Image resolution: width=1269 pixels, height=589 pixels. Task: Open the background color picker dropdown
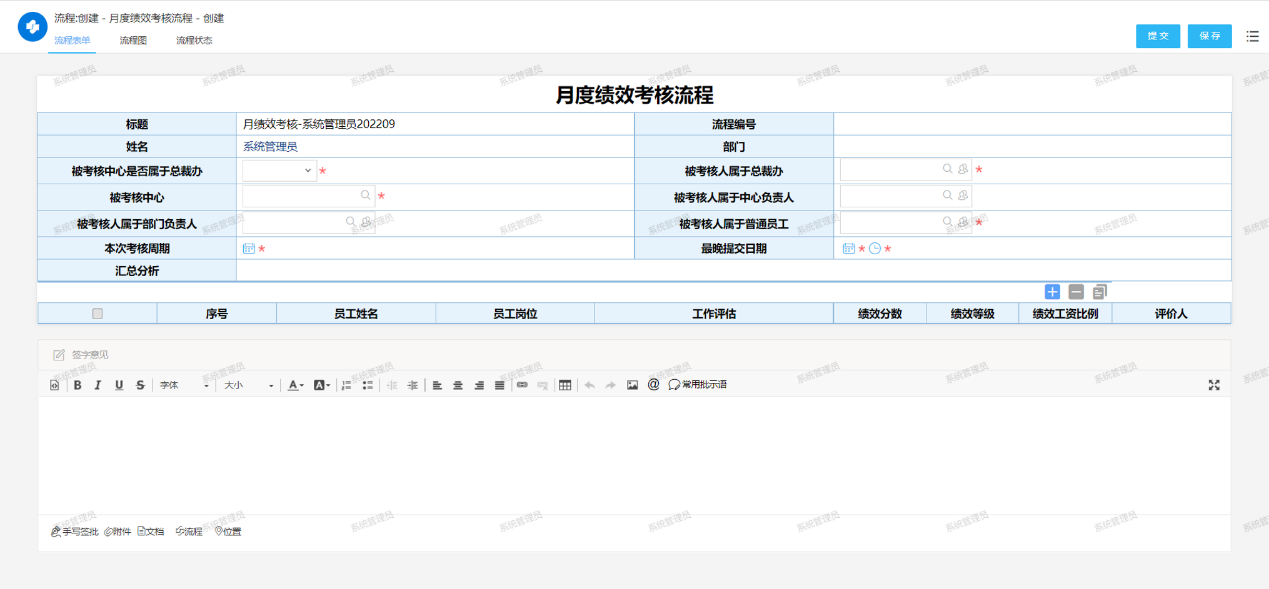(322, 385)
